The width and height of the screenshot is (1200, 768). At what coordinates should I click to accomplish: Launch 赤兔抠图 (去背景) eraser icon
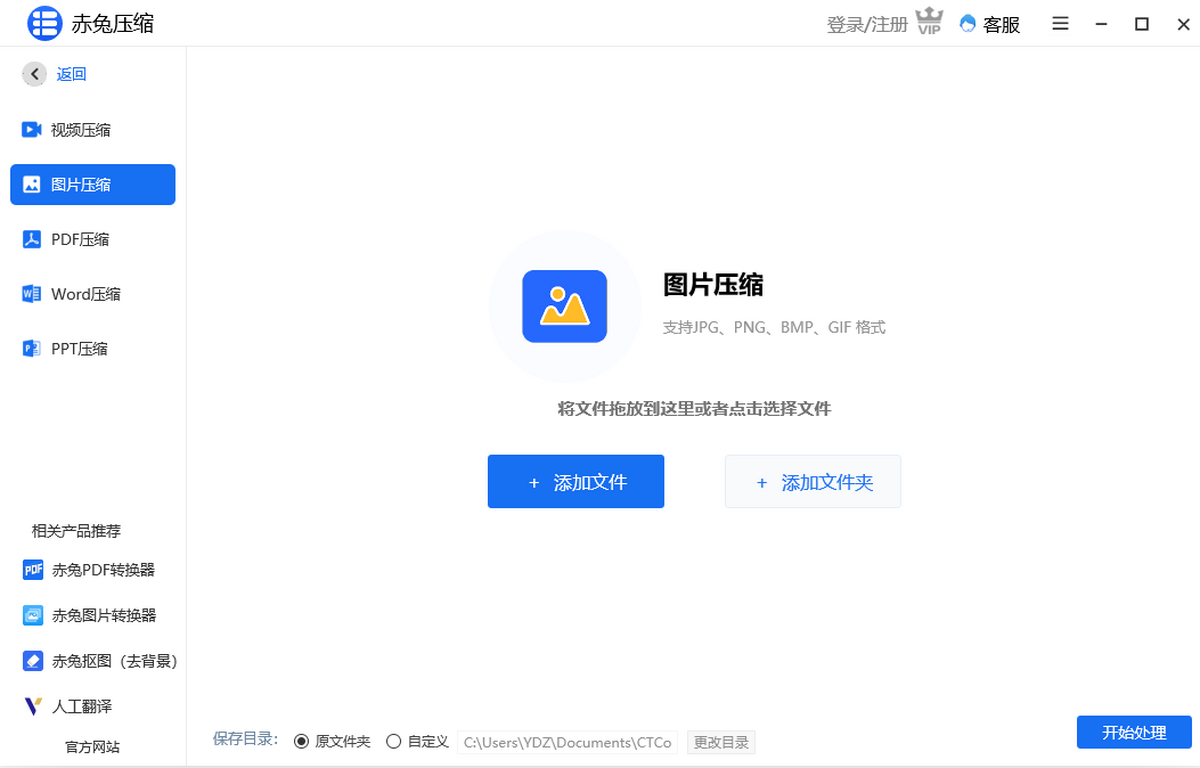33,661
